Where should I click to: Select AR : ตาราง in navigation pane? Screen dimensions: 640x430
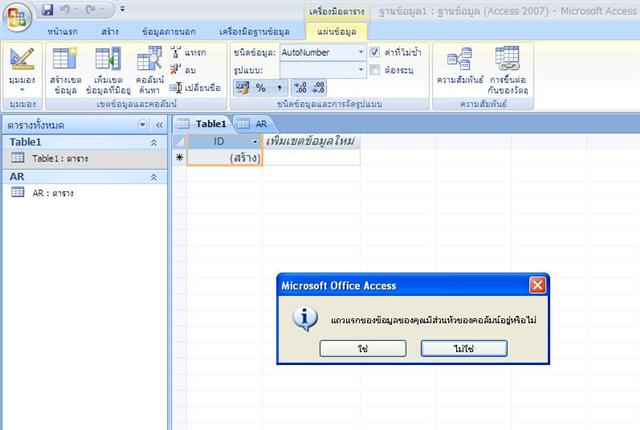pyautogui.click(x=54, y=193)
